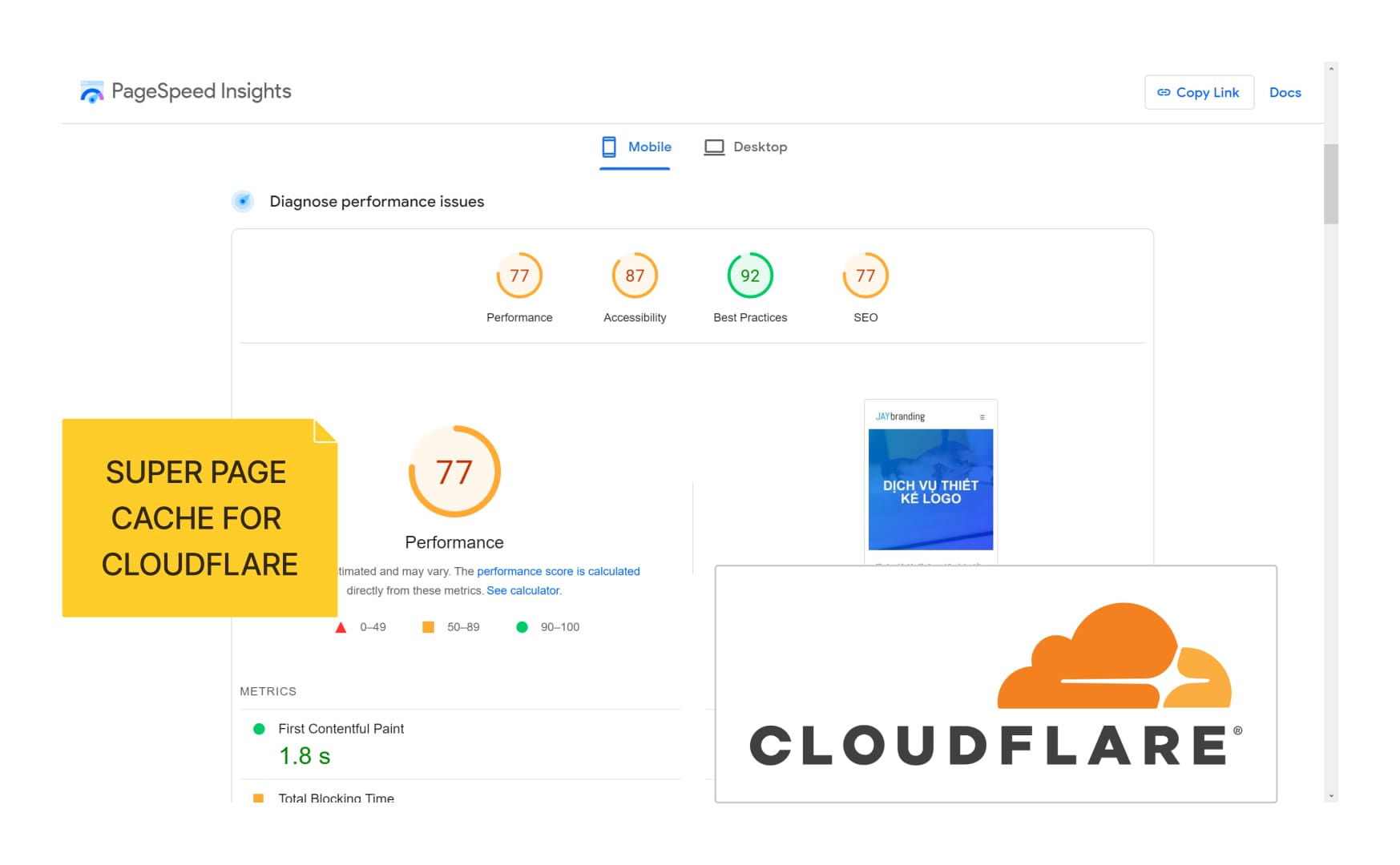
Task: Click the Cloudflare logo image
Action: click(x=995, y=684)
